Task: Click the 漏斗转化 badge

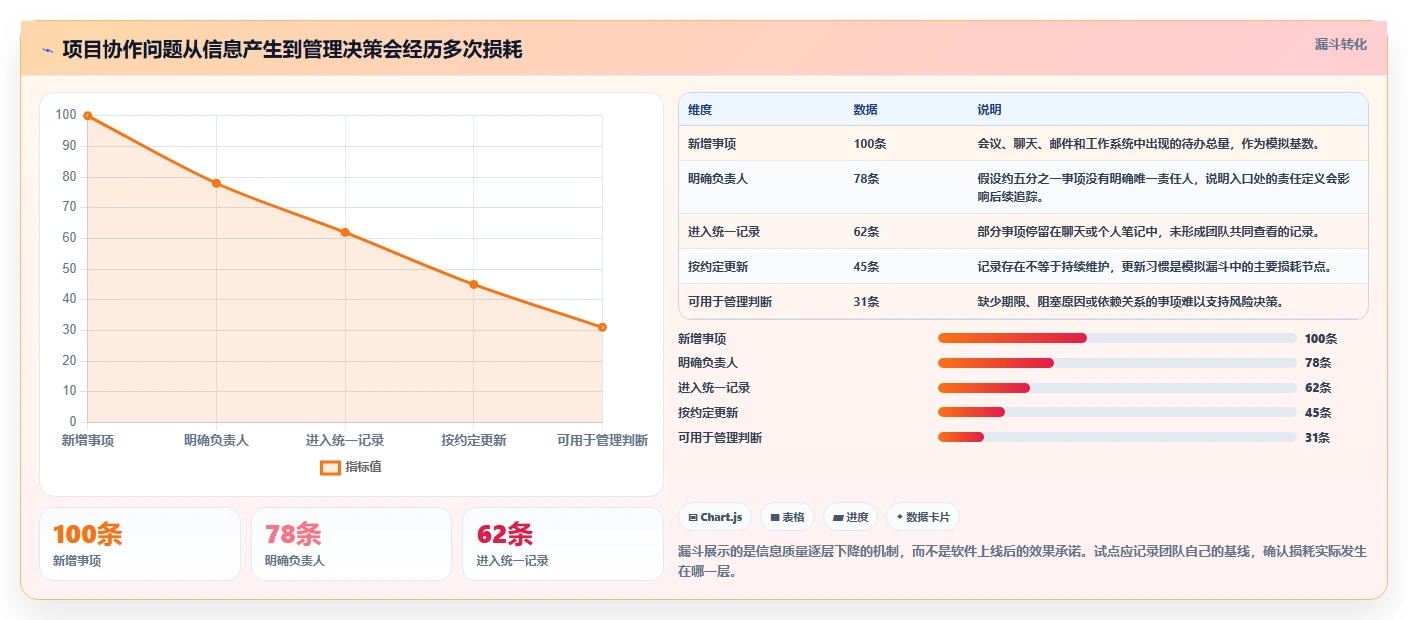Action: point(1340,45)
